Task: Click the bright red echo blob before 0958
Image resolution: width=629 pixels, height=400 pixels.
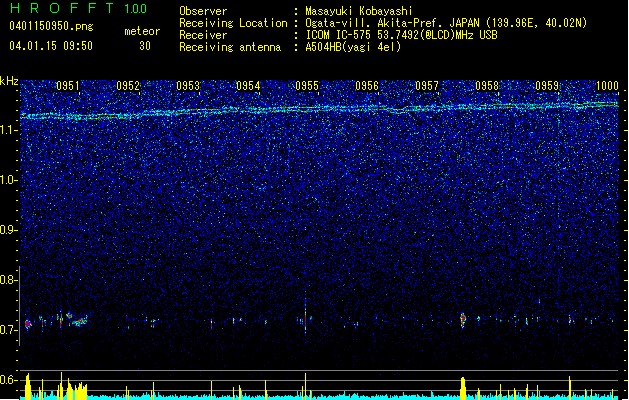Action: [x=463, y=320]
